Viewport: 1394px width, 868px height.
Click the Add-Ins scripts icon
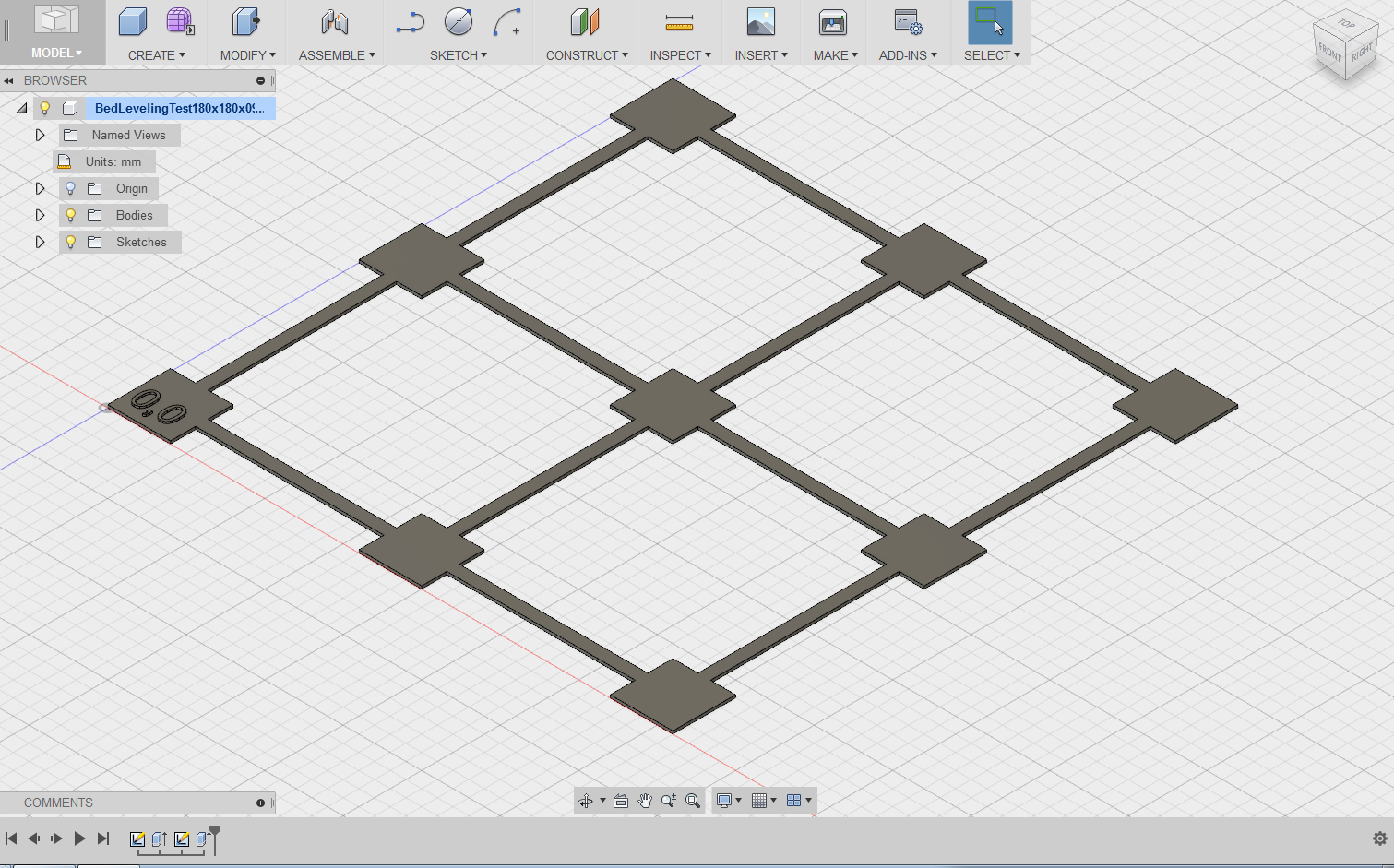[908, 22]
